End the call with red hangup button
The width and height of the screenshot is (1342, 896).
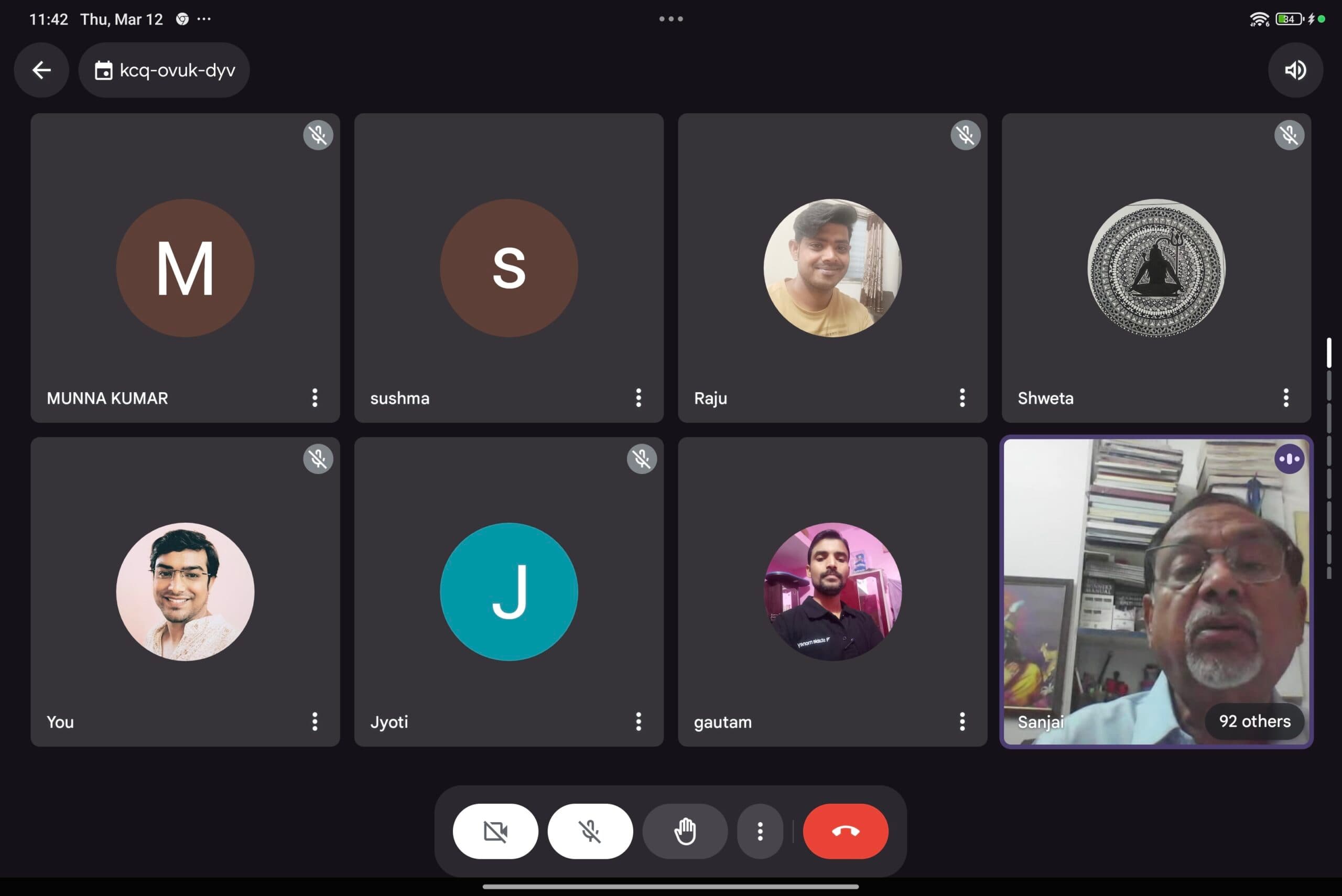[845, 831]
